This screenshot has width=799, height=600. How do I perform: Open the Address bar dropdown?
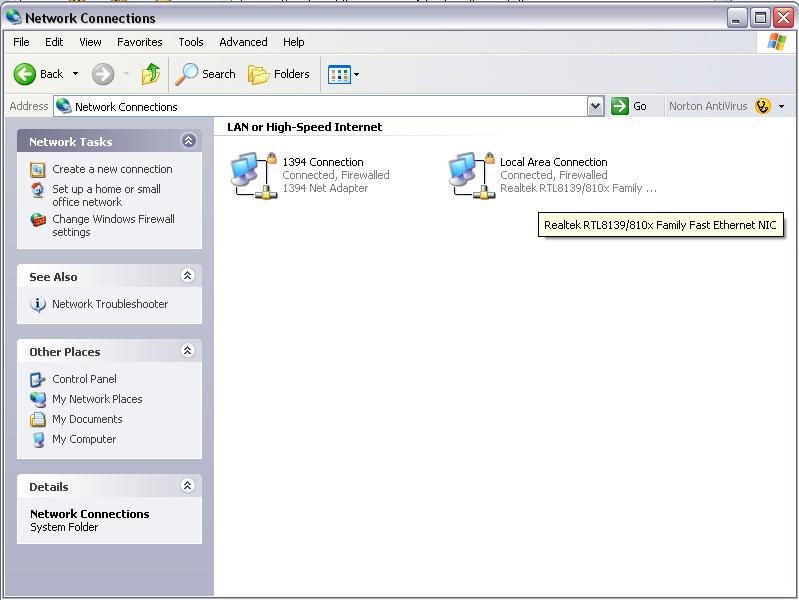[x=595, y=106]
